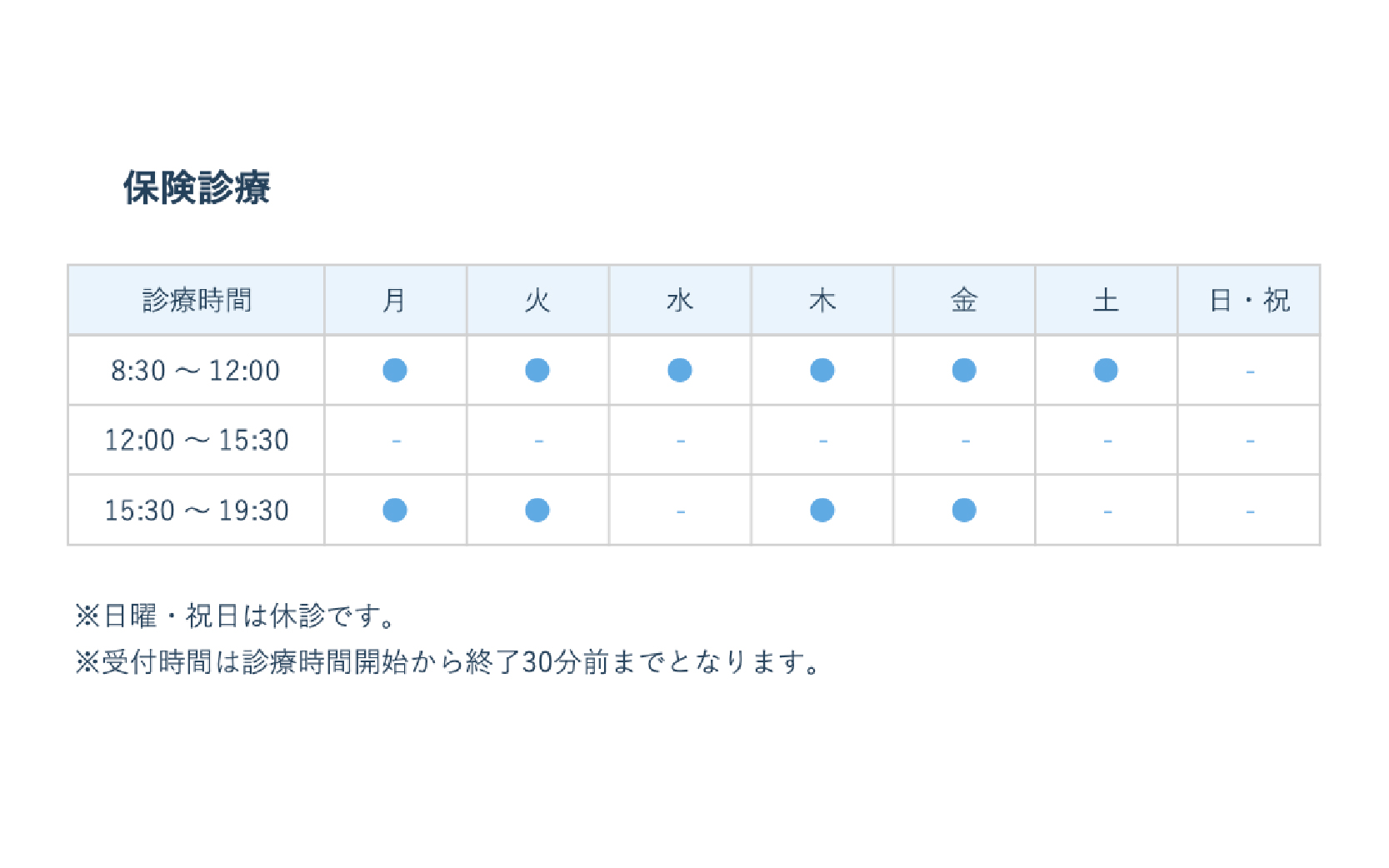Click the Saturday 8:30–12:00 blue dot
1389x868 pixels.
(1106, 370)
